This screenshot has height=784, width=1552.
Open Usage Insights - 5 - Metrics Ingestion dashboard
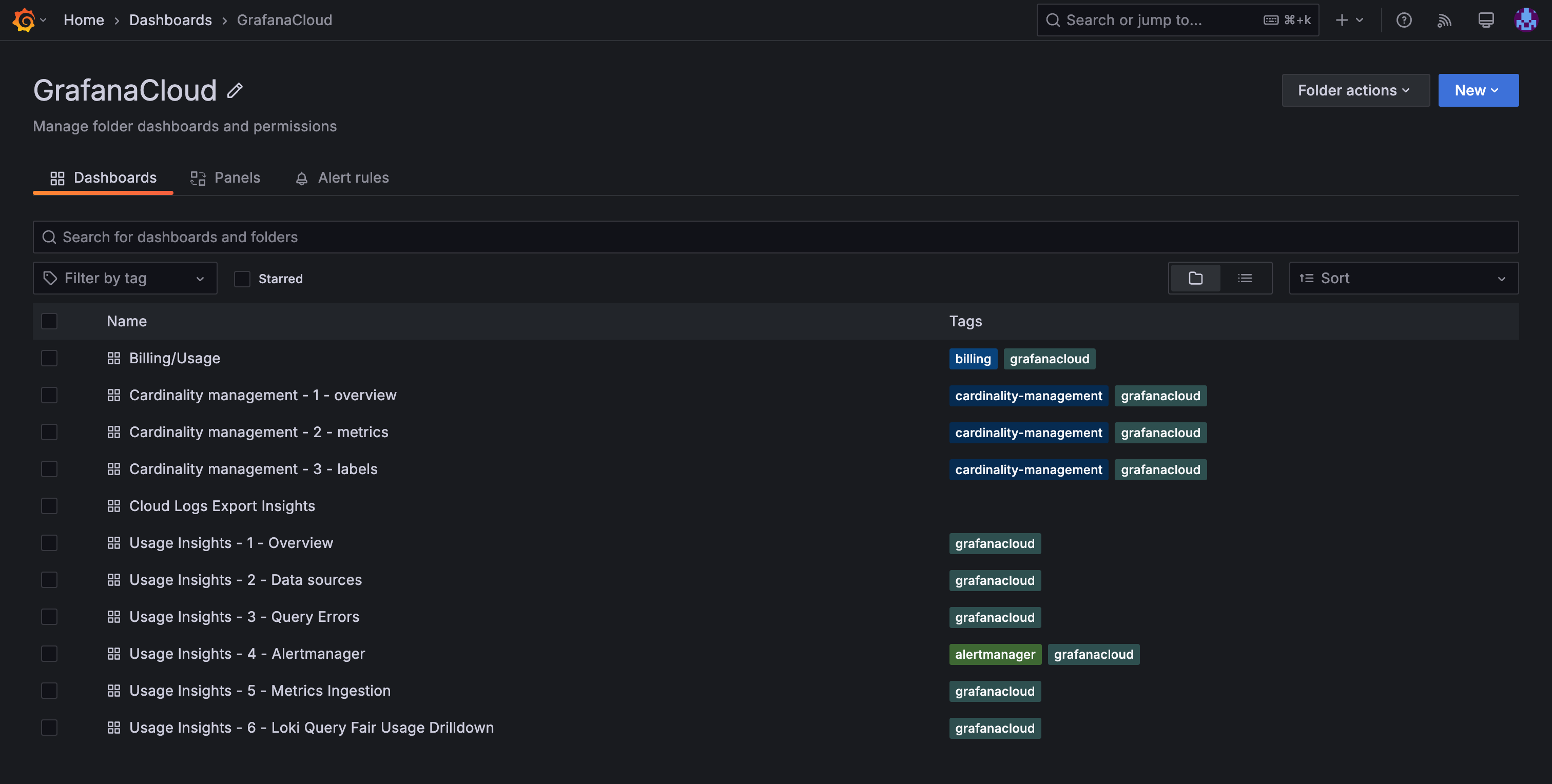point(260,691)
